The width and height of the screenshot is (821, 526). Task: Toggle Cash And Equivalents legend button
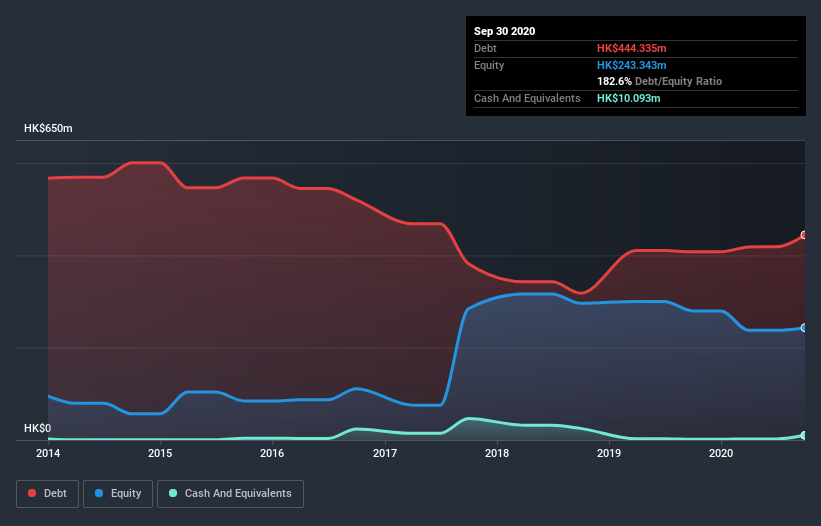click(230, 494)
